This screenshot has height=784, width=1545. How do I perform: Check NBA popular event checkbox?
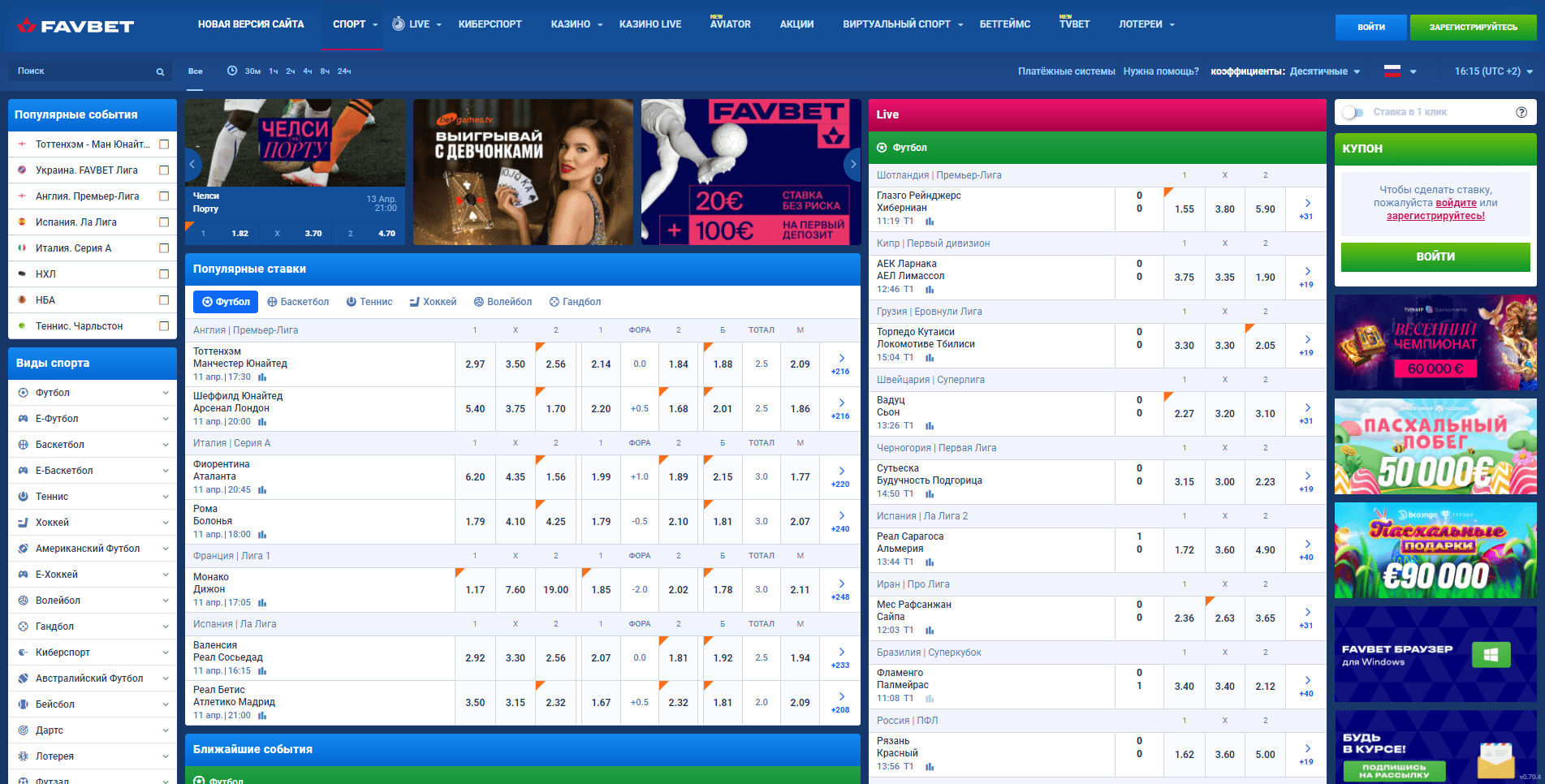tap(164, 300)
